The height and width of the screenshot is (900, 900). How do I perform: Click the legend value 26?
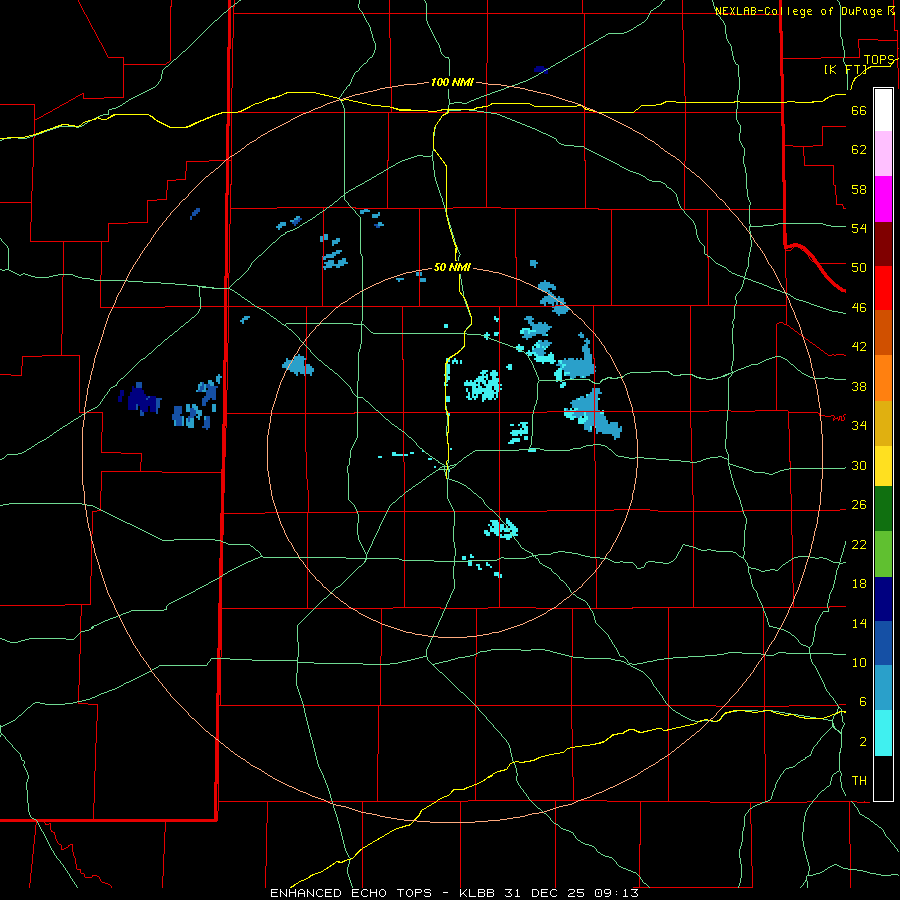[859, 505]
